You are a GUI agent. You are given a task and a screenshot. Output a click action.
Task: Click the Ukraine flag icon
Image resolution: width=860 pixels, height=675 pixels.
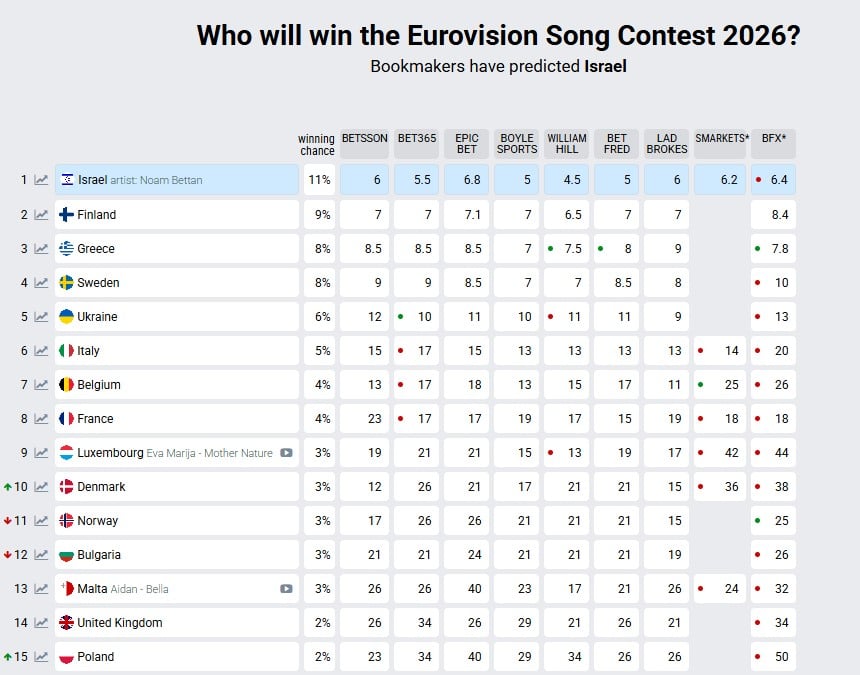(x=66, y=317)
